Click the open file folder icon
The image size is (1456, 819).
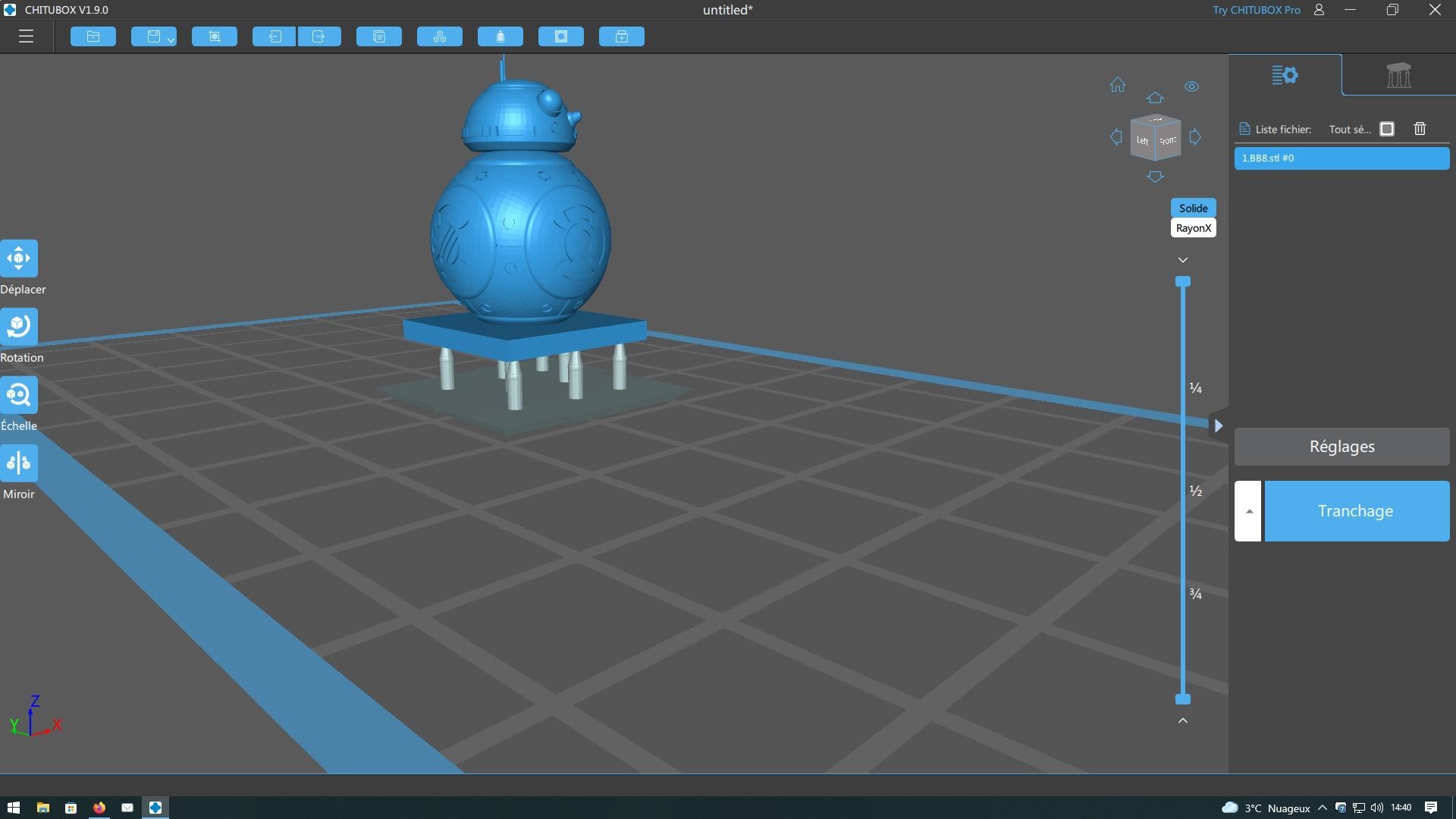coord(93,36)
